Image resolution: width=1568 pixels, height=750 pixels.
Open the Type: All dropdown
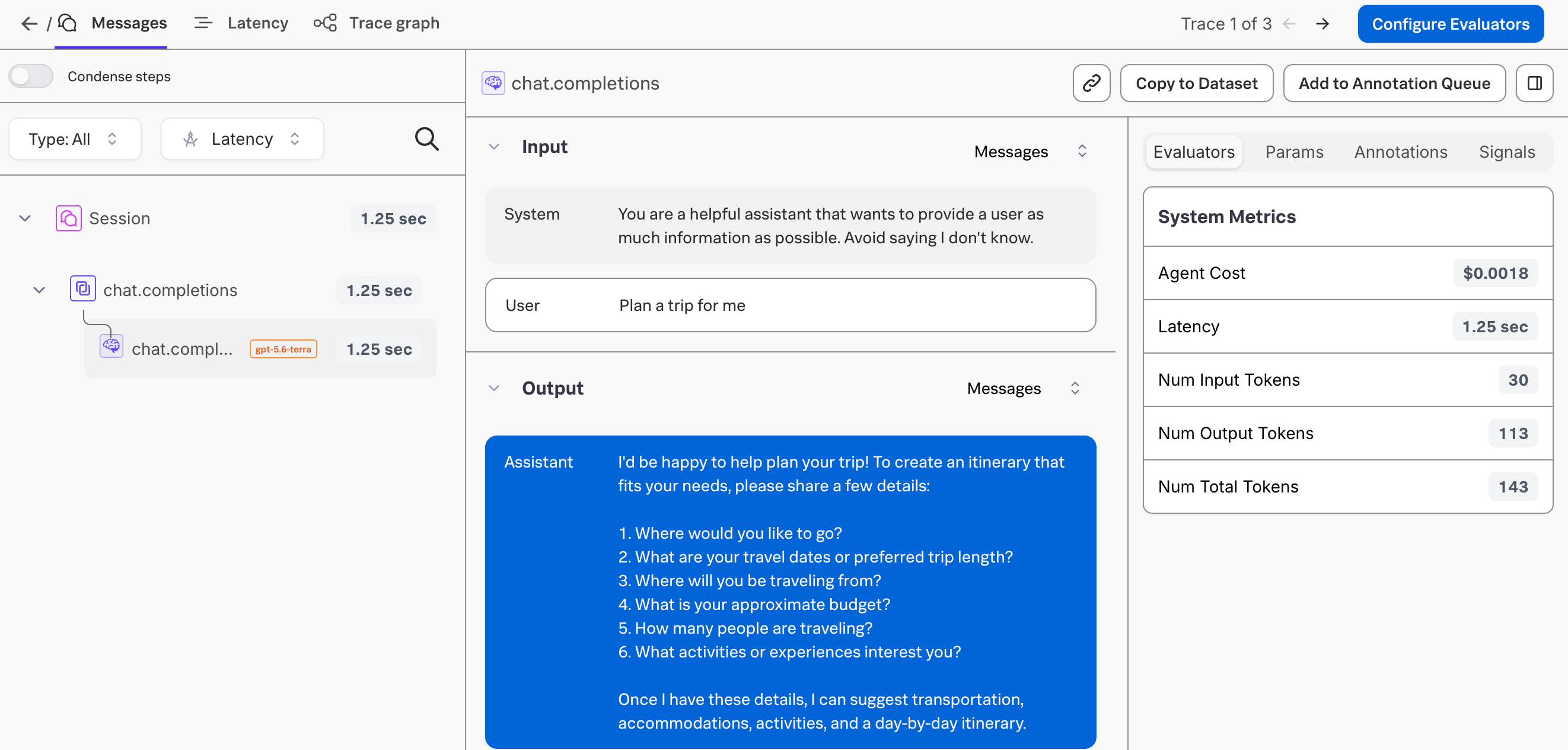tap(75, 139)
